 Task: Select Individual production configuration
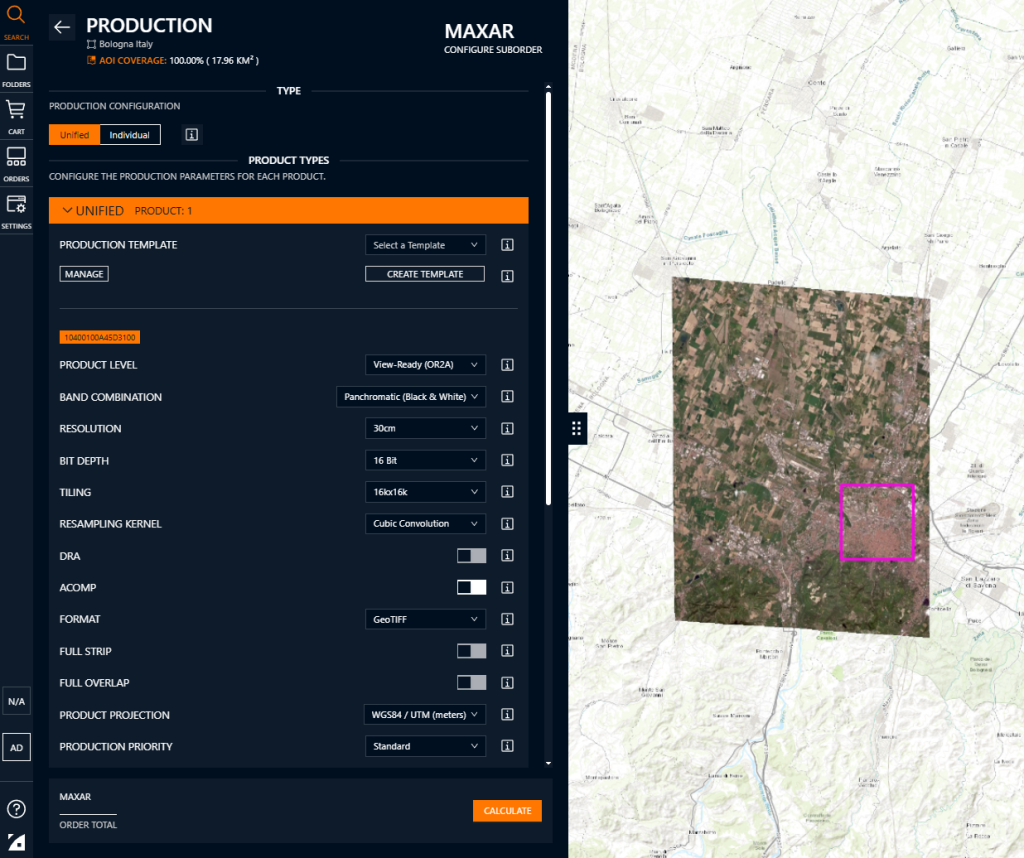click(129, 135)
